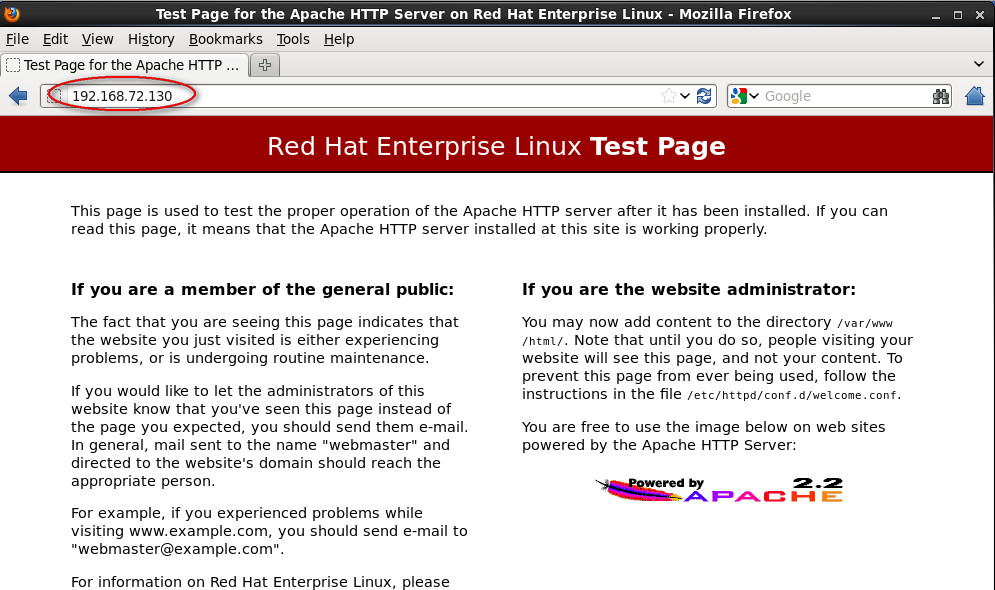Viewport: 995px width, 590px height.
Task: Click the binoculars search icon
Action: click(x=940, y=96)
